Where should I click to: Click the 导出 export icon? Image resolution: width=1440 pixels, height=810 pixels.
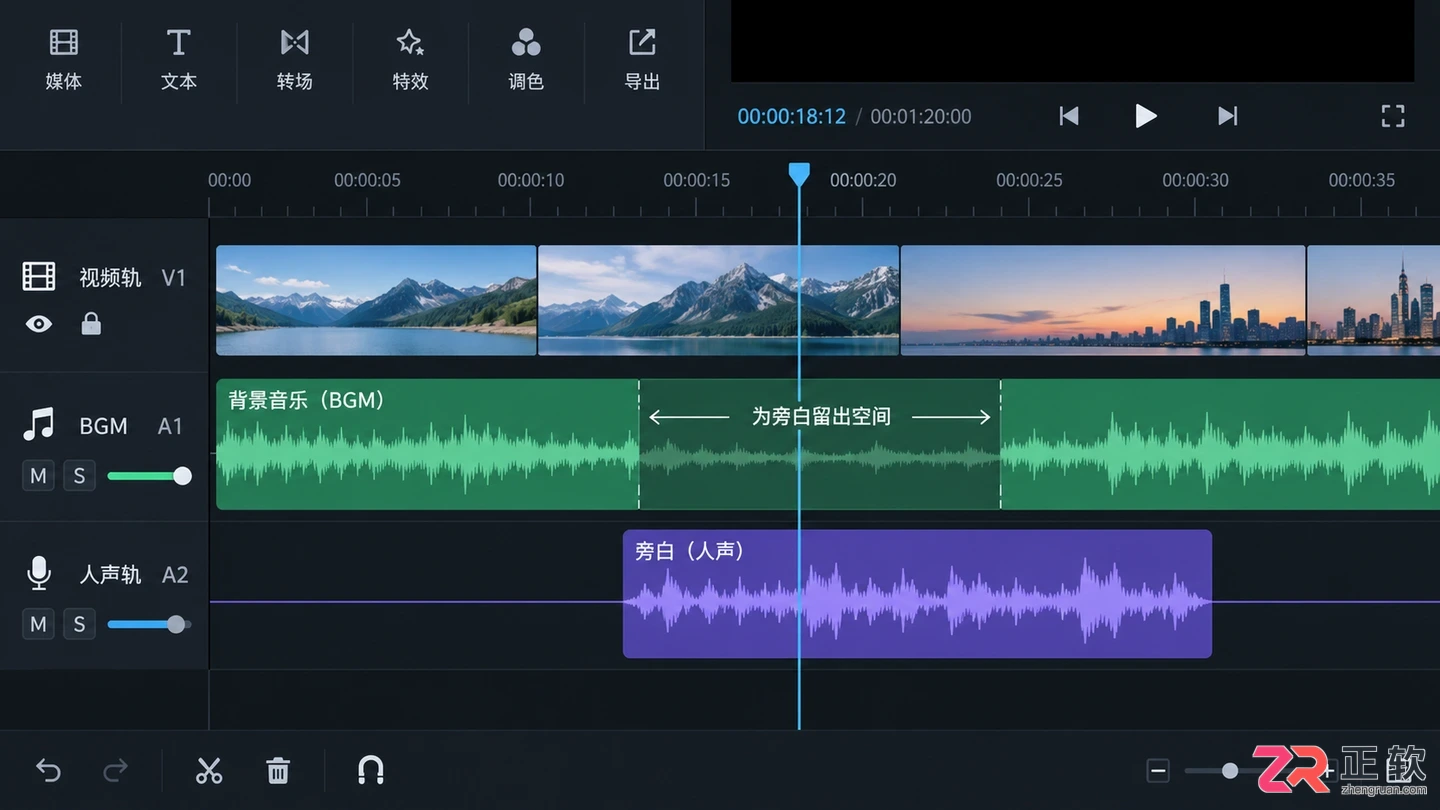pos(642,42)
